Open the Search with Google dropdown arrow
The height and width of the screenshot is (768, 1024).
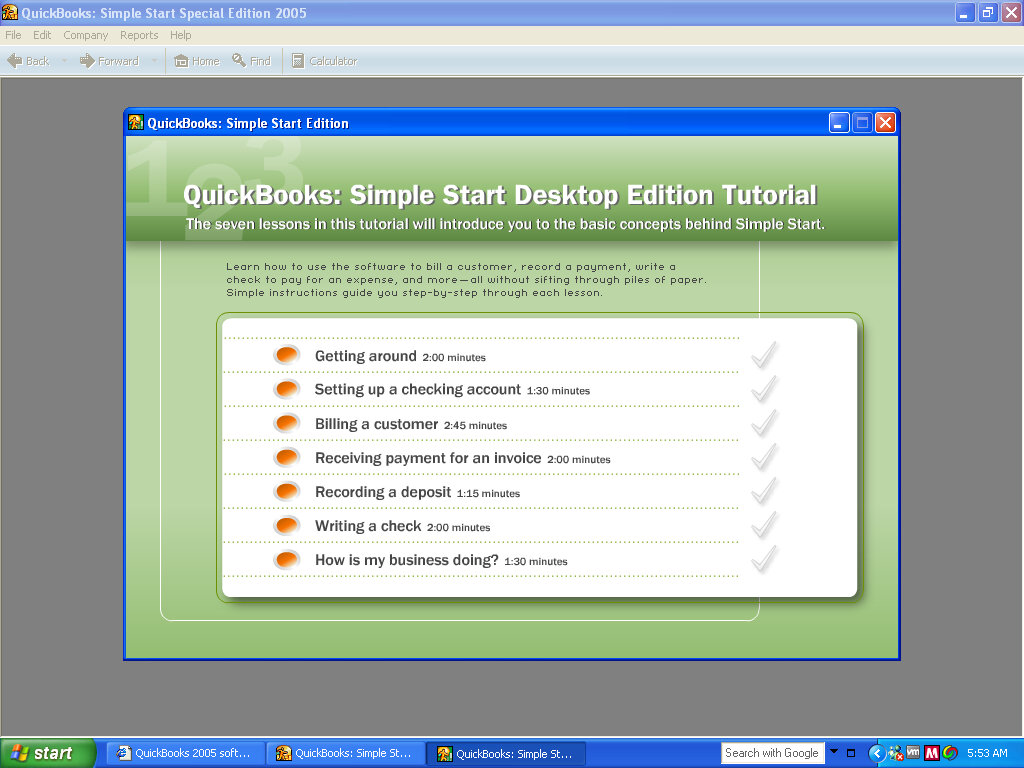point(834,752)
